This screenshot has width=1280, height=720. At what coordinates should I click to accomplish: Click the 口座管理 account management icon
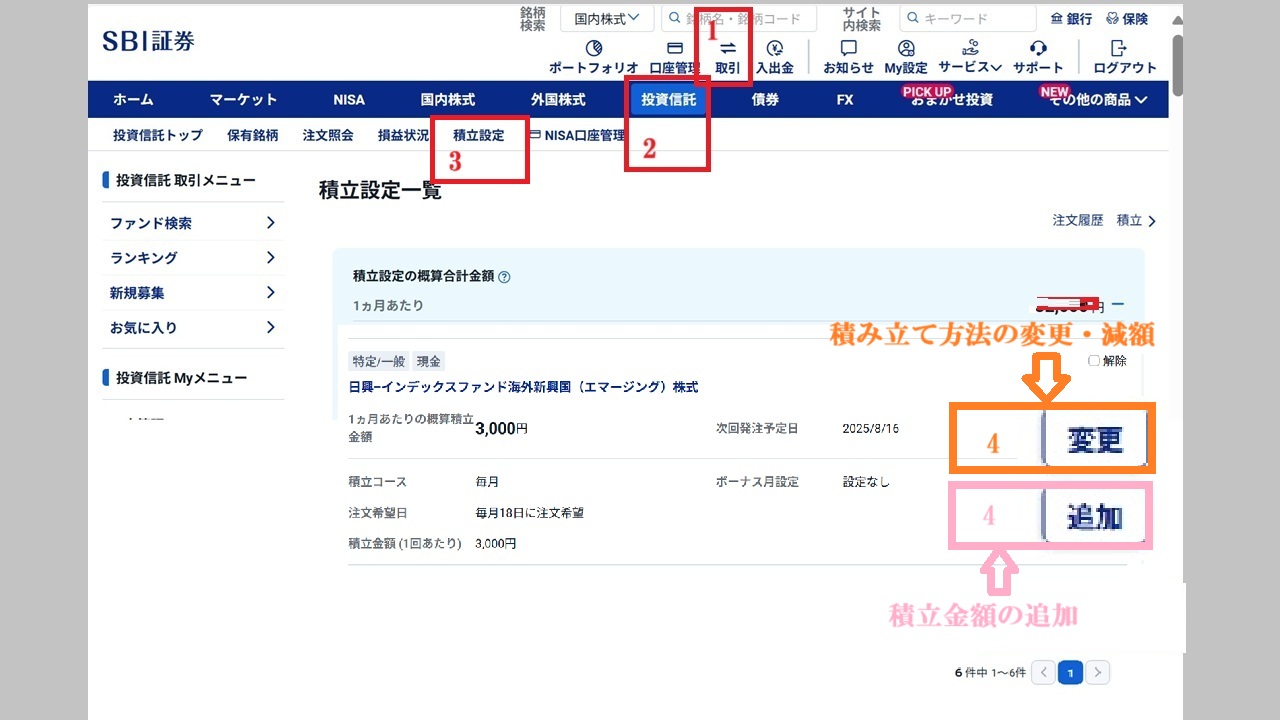[674, 50]
